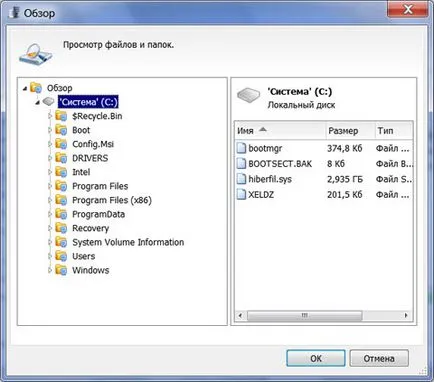This screenshot has height=382, width=434.
Task: Click the Boot folder icon
Action: [x=61, y=130]
